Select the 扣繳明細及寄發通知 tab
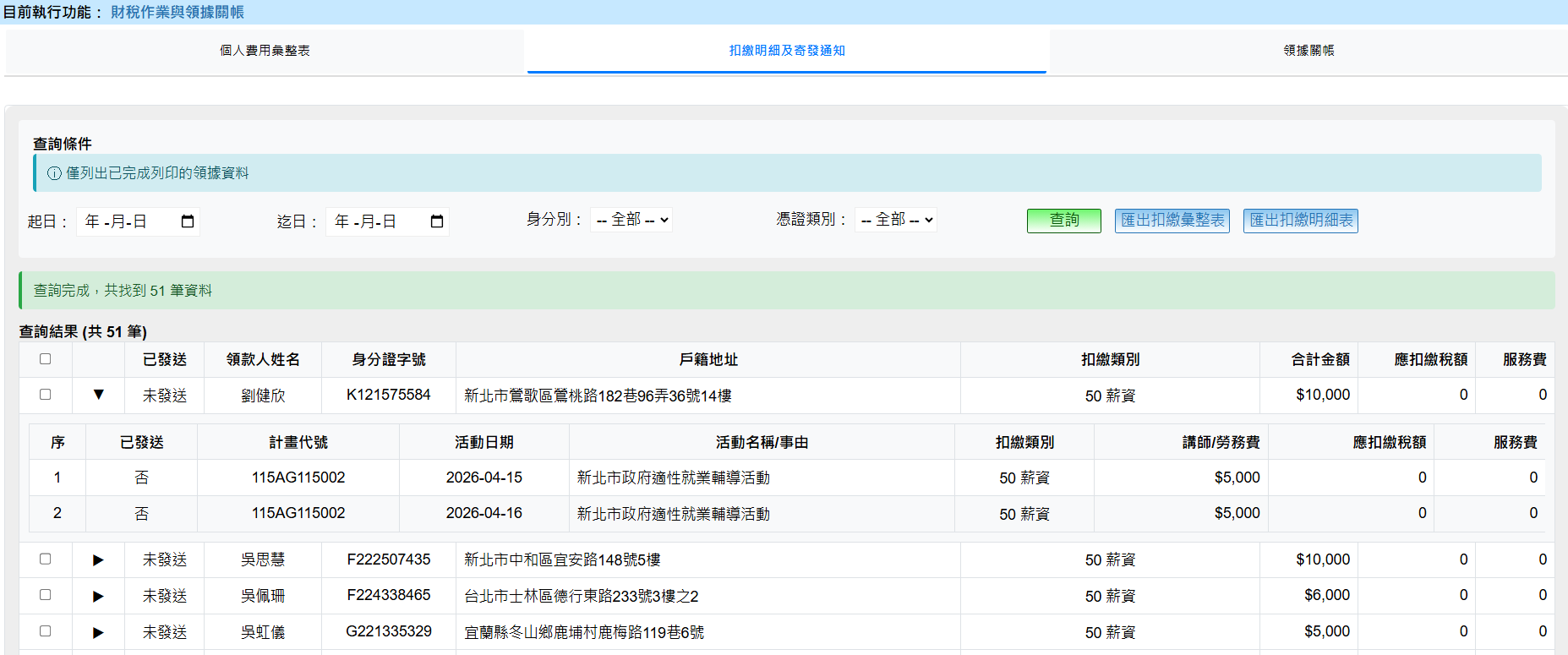This screenshot has width=1568, height=655. point(787,51)
